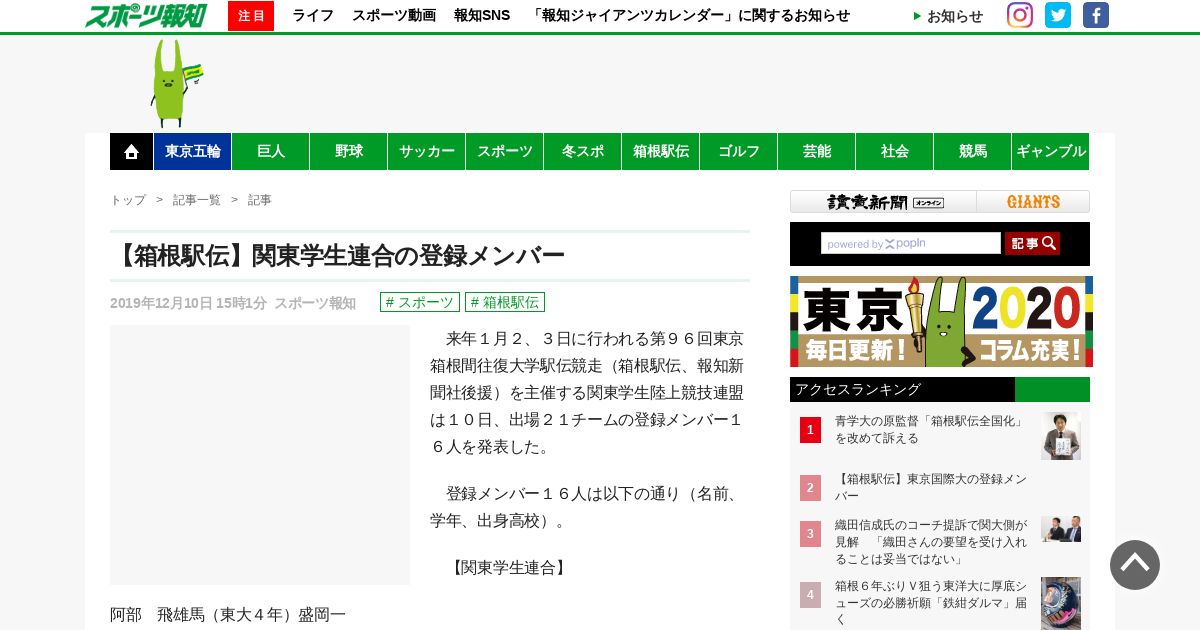Select the 芸能 navigation tab
The height and width of the screenshot is (630, 1200).
tap(817, 151)
